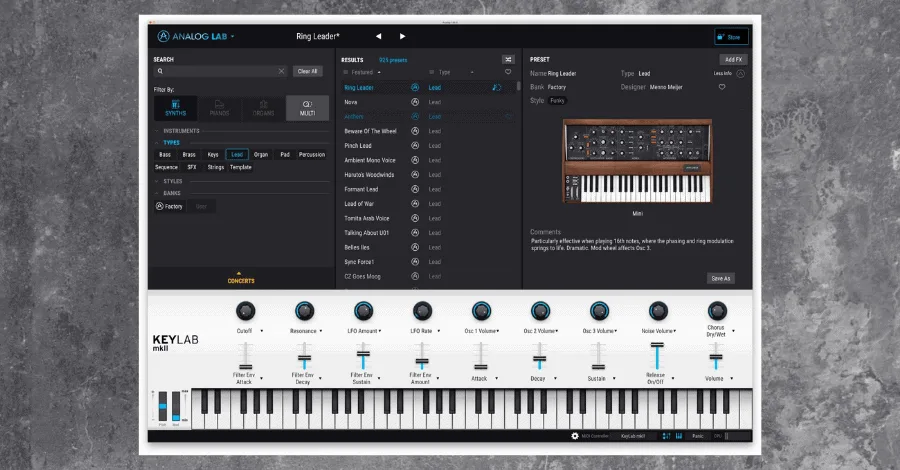900x470 pixels.
Task: Expand the Instruments filter section
Action: [x=181, y=131]
